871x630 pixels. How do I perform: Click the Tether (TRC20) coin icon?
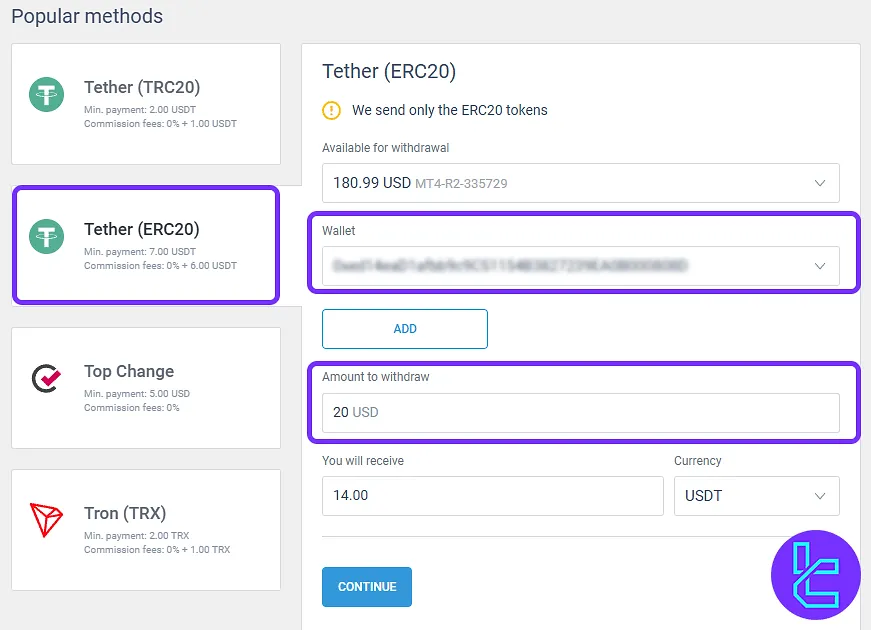point(47,94)
